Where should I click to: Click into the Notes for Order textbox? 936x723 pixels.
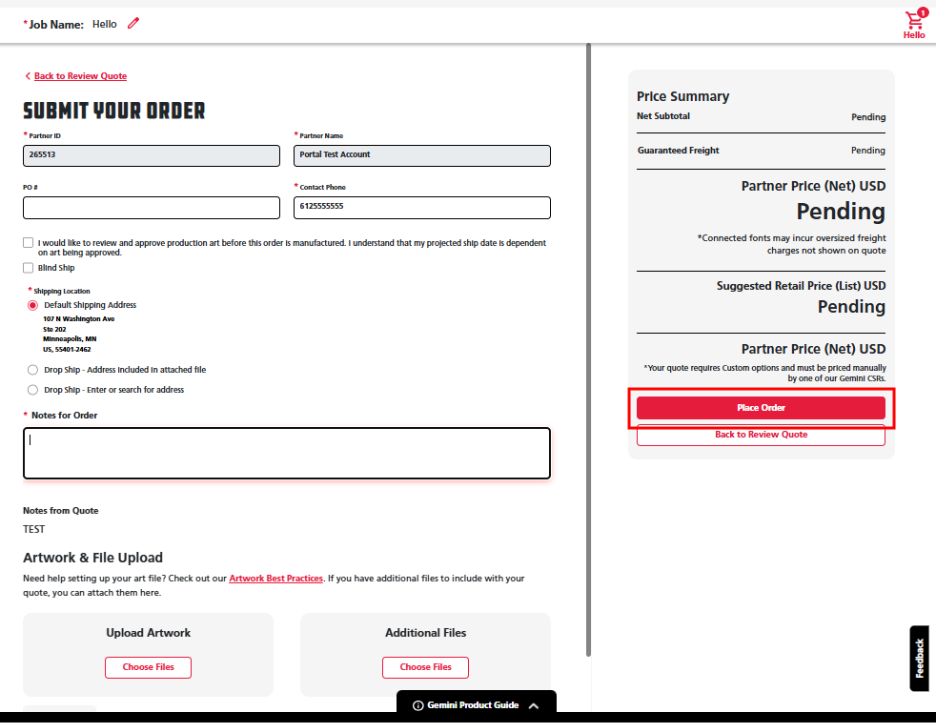click(x=286, y=453)
